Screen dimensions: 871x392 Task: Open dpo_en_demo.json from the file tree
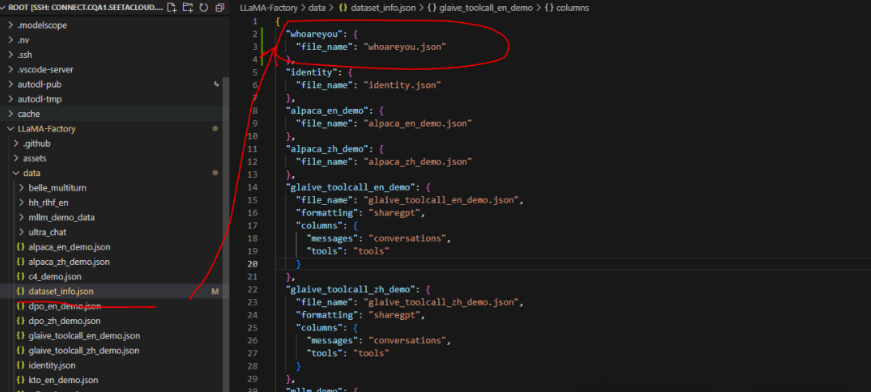click(x=65, y=306)
